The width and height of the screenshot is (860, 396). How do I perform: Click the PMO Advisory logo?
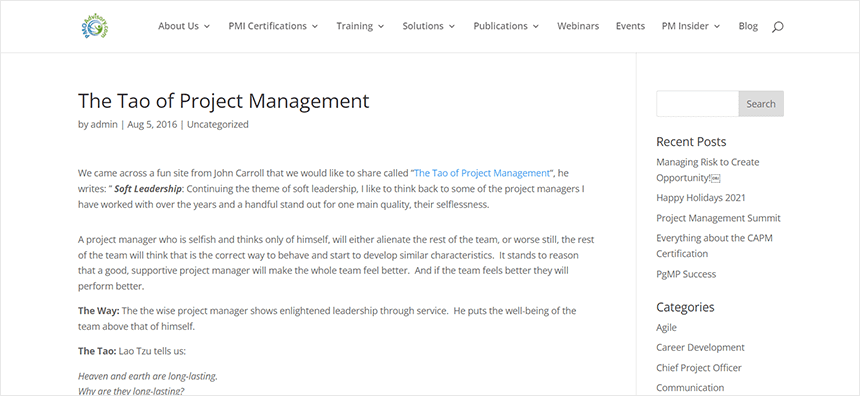pyautogui.click(x=95, y=26)
